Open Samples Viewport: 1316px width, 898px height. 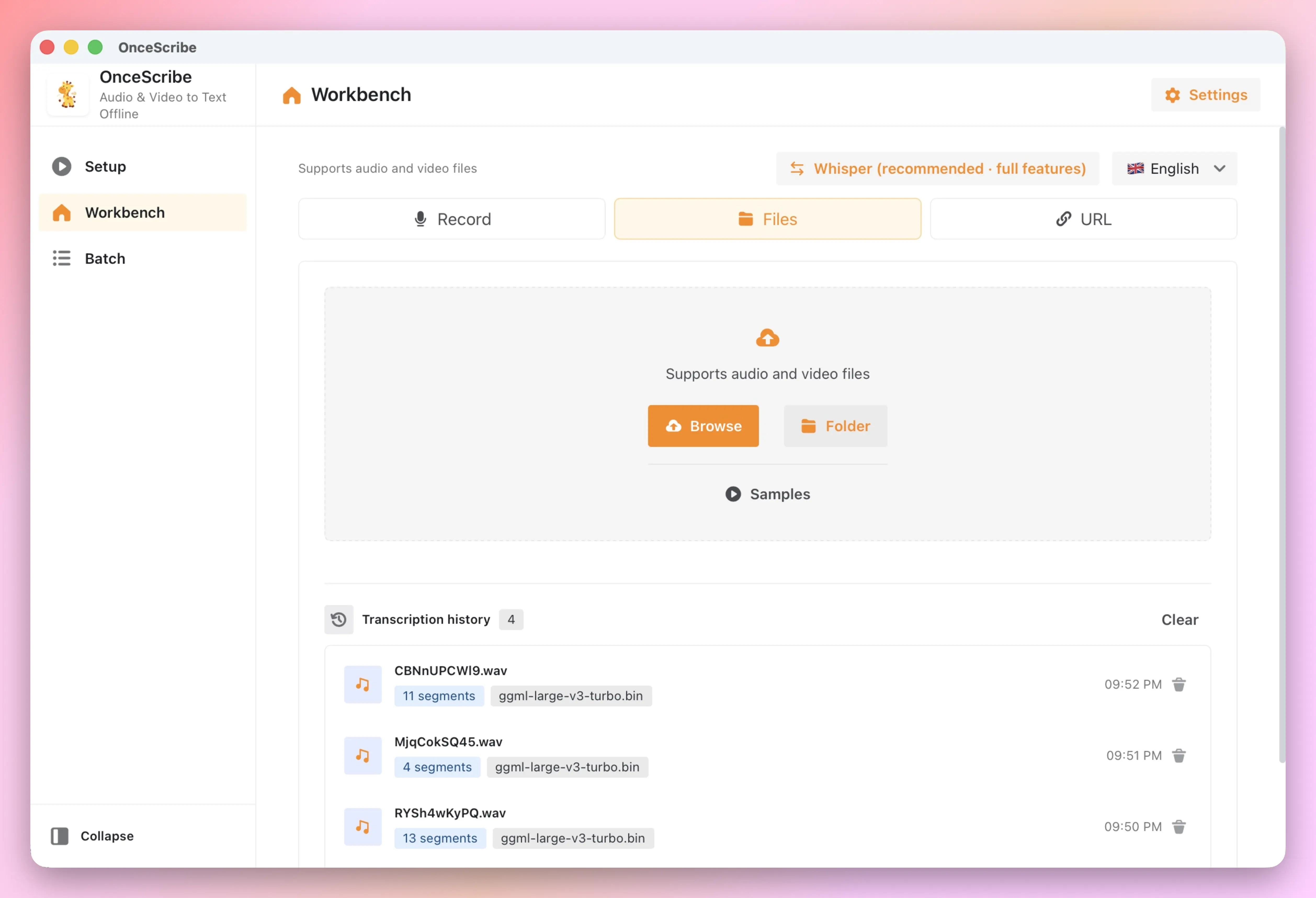click(x=767, y=494)
